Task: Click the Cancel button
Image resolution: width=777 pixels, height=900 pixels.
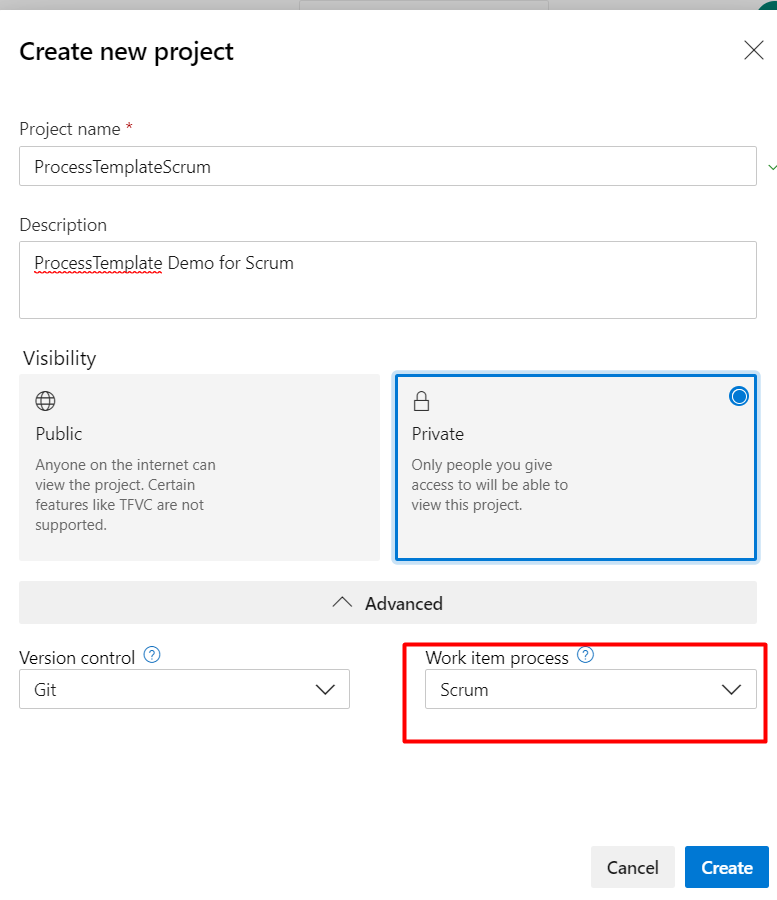Action: point(632,867)
